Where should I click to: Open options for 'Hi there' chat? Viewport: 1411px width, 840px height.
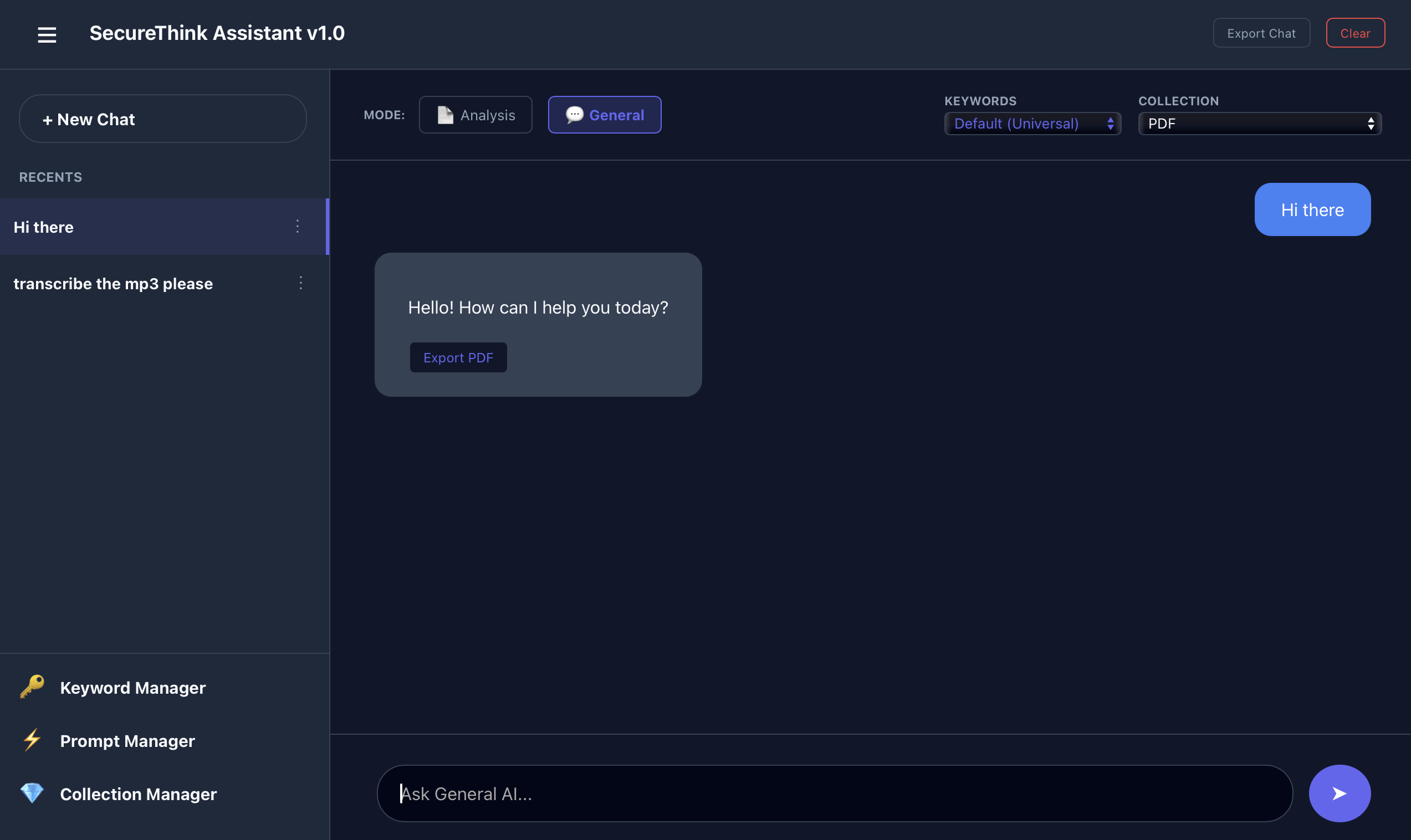pos(298,227)
